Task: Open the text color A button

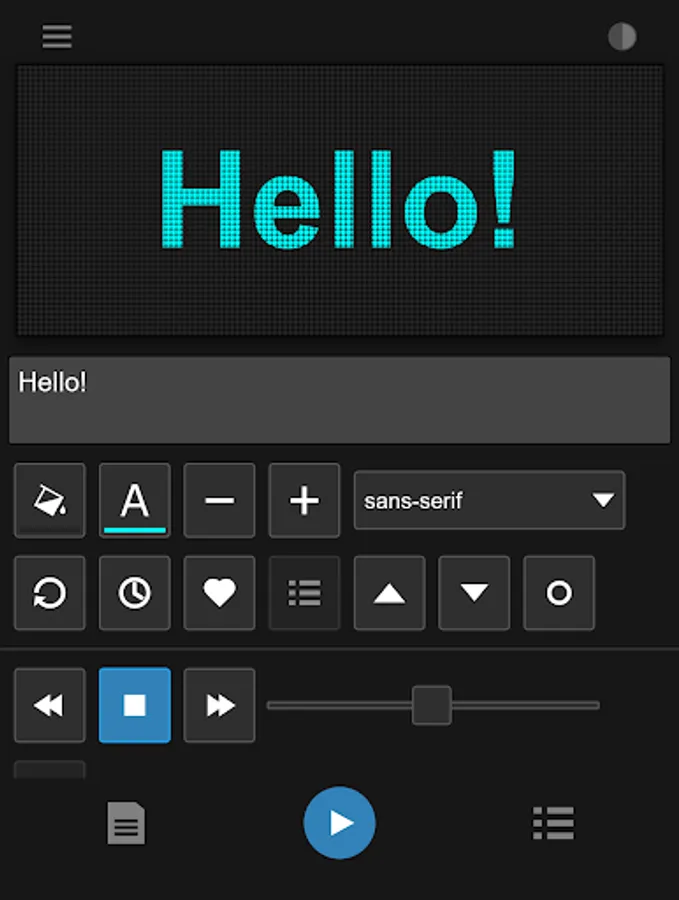Action: pyautogui.click(x=135, y=501)
